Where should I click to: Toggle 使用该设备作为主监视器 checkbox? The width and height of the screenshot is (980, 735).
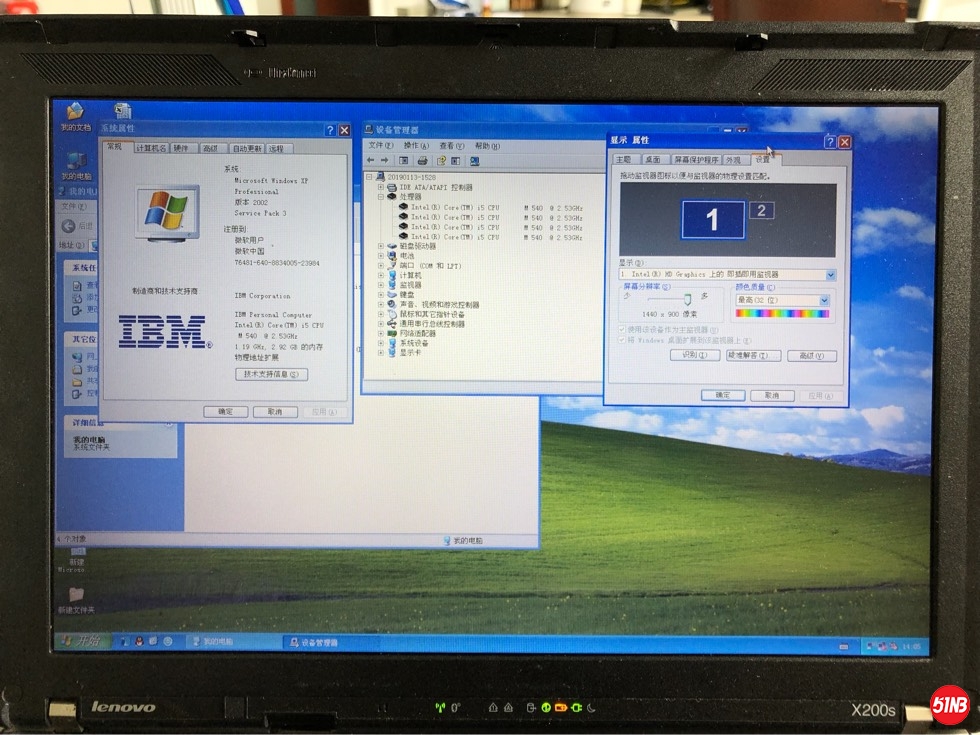tap(623, 329)
